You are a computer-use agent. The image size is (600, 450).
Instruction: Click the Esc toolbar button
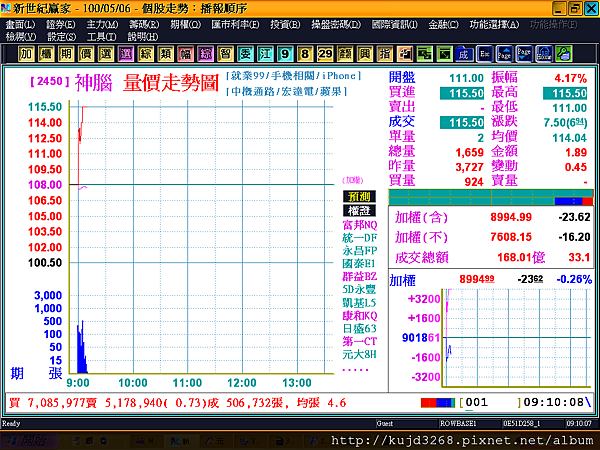[484, 54]
